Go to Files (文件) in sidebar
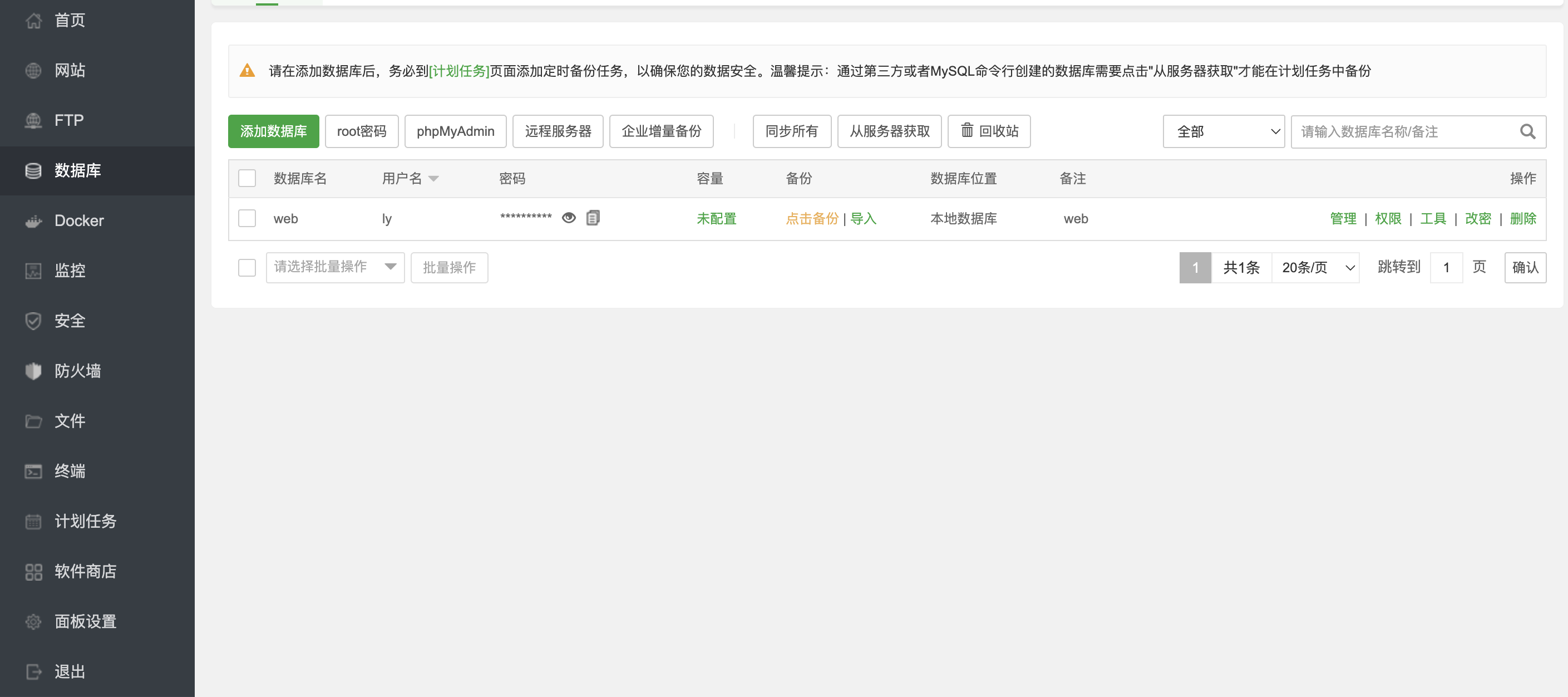This screenshot has width=1568, height=697. 70,420
